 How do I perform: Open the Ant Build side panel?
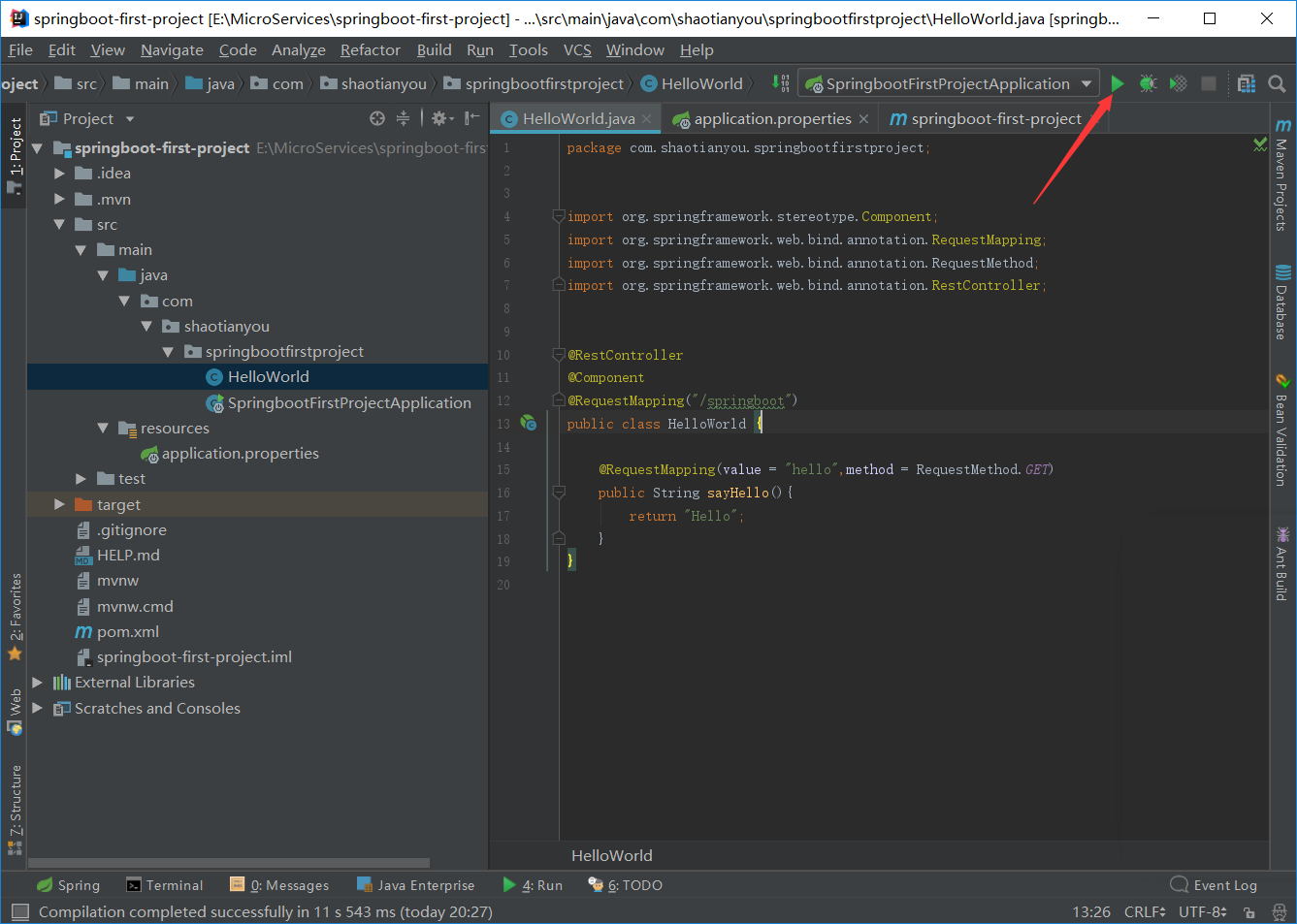1282,563
